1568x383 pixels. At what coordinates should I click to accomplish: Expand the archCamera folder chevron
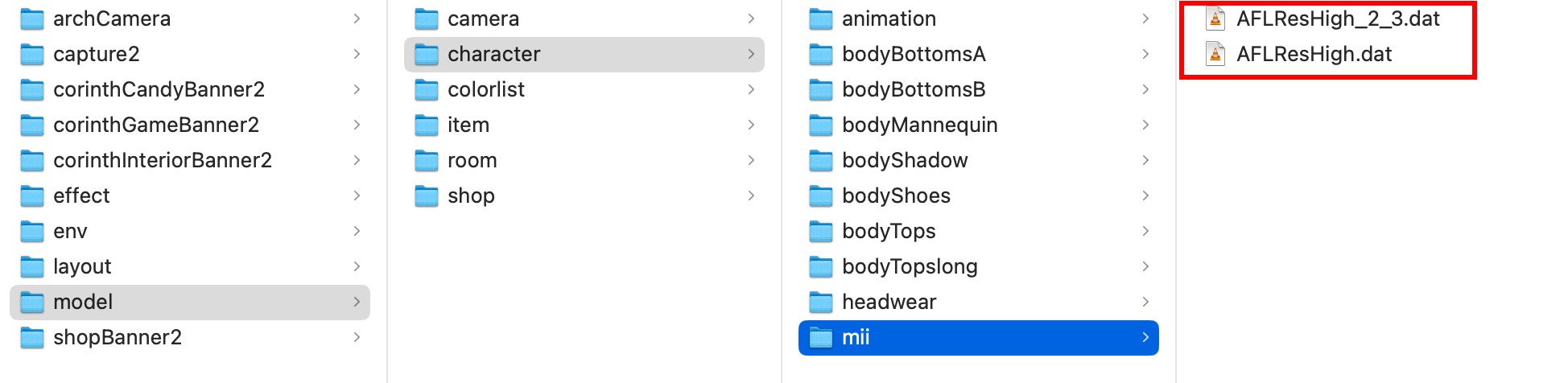pos(357,19)
